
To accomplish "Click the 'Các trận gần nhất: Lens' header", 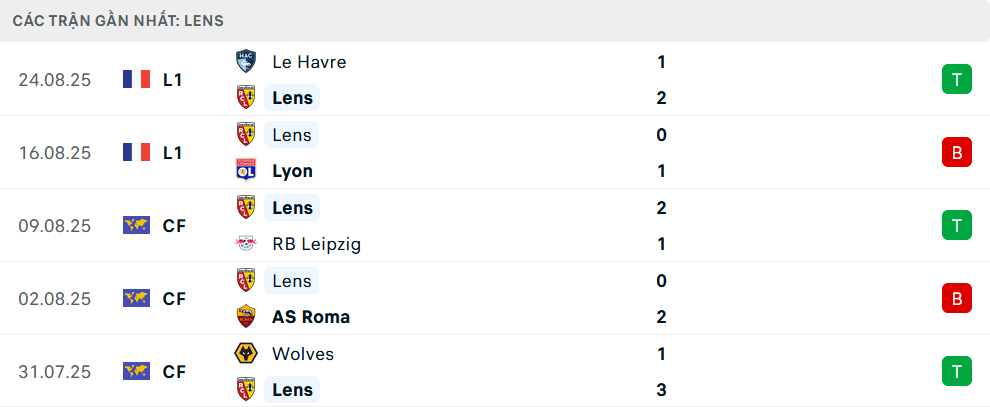I will point(118,20).
